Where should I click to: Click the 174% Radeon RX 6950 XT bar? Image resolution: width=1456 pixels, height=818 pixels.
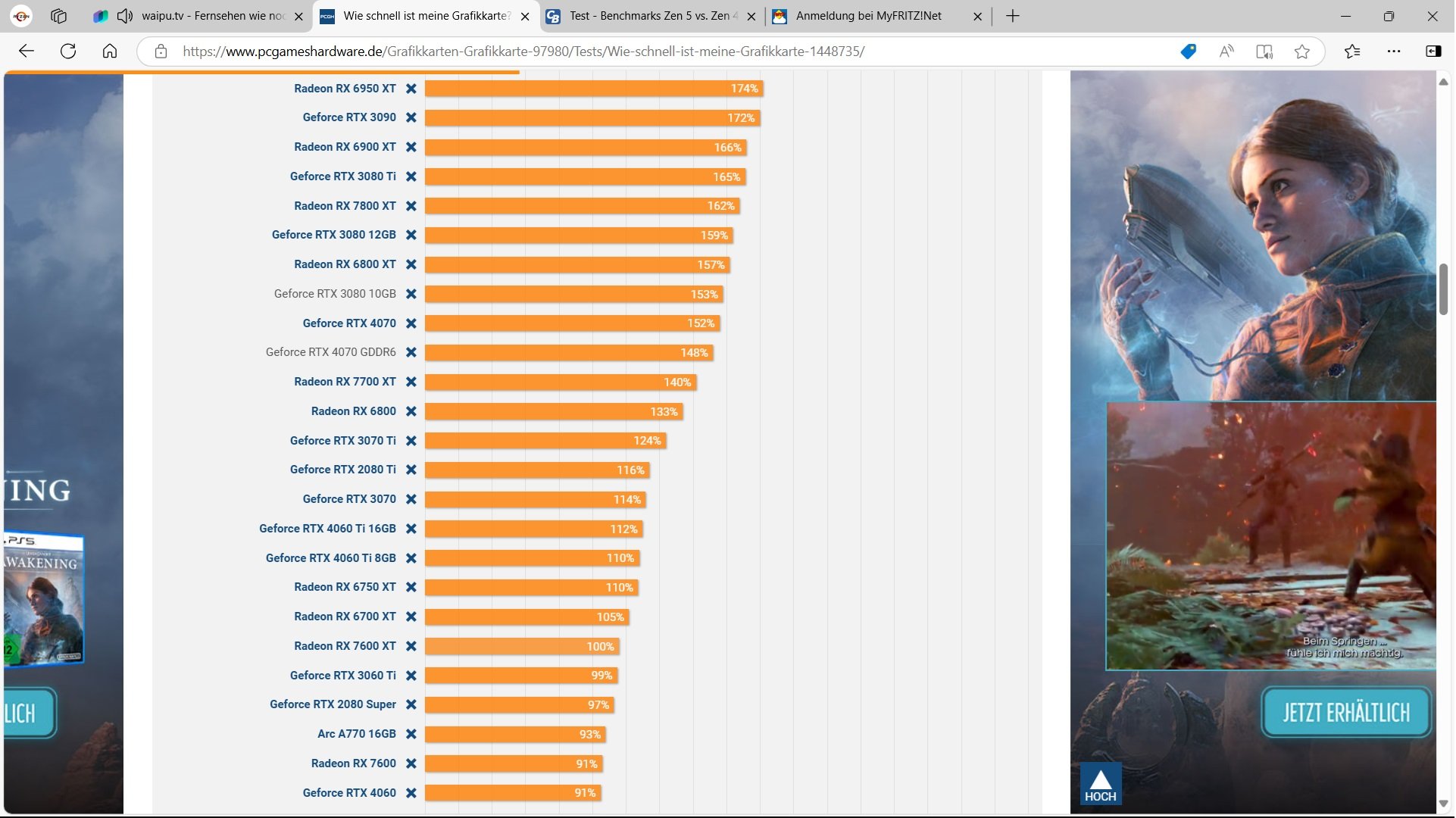pos(593,89)
